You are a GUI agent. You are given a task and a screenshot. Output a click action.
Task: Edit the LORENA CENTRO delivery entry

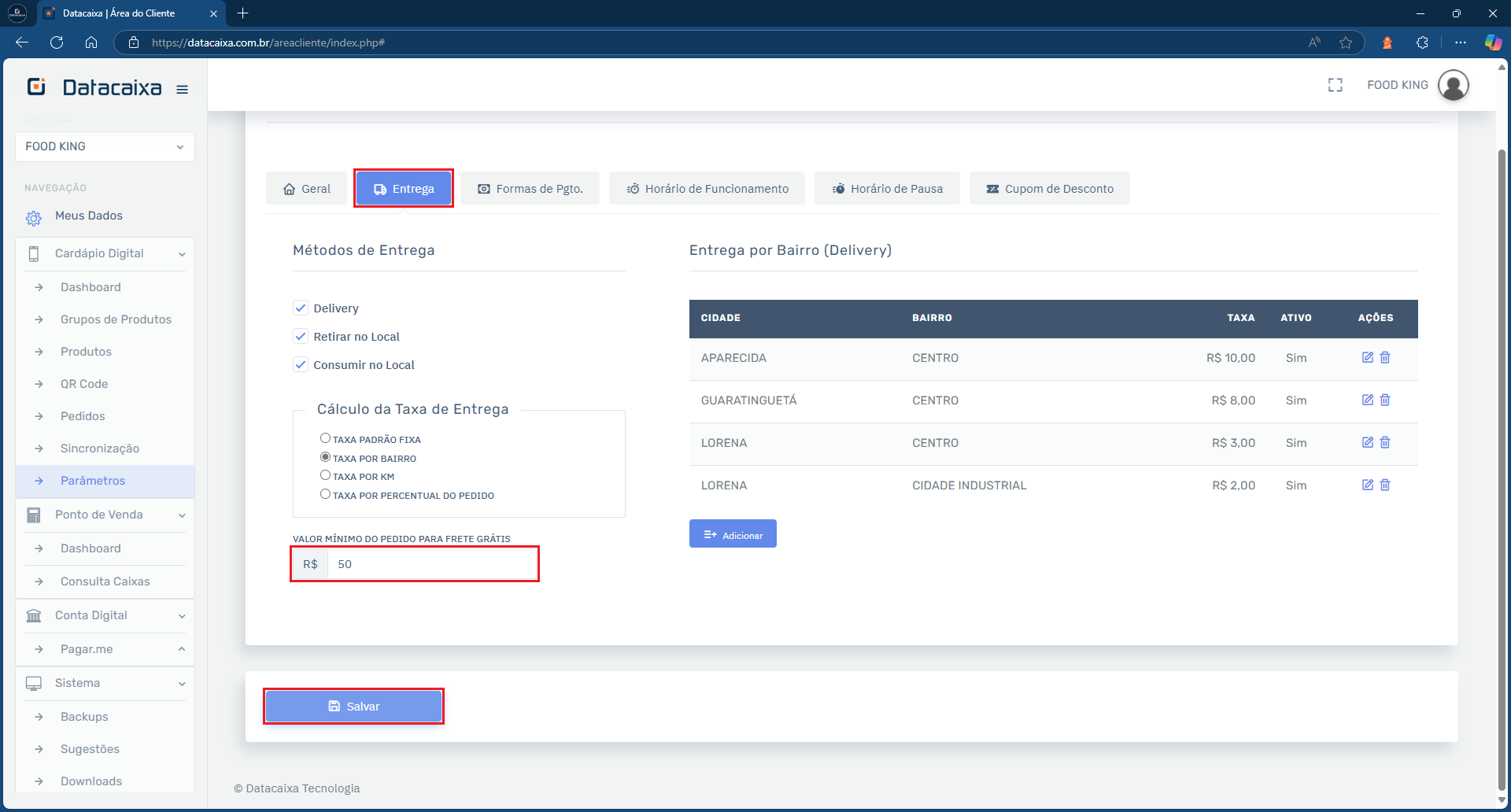(1367, 443)
